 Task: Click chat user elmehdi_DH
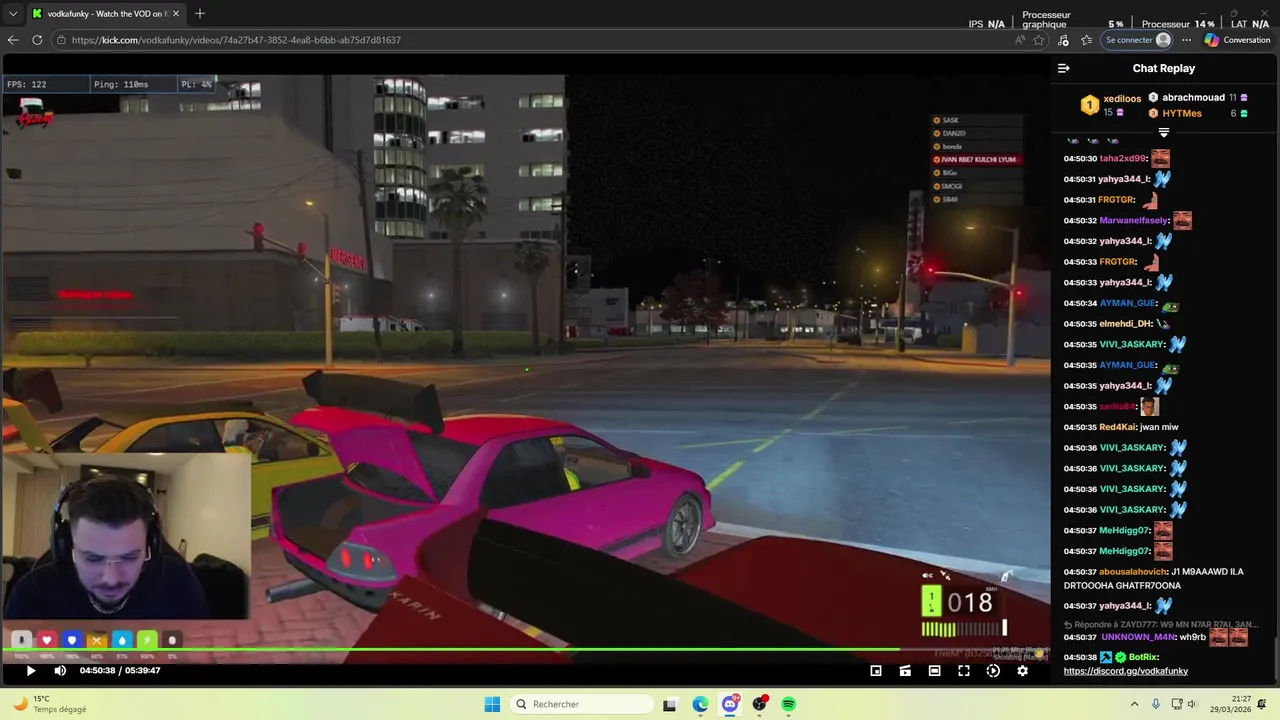click(1126, 324)
